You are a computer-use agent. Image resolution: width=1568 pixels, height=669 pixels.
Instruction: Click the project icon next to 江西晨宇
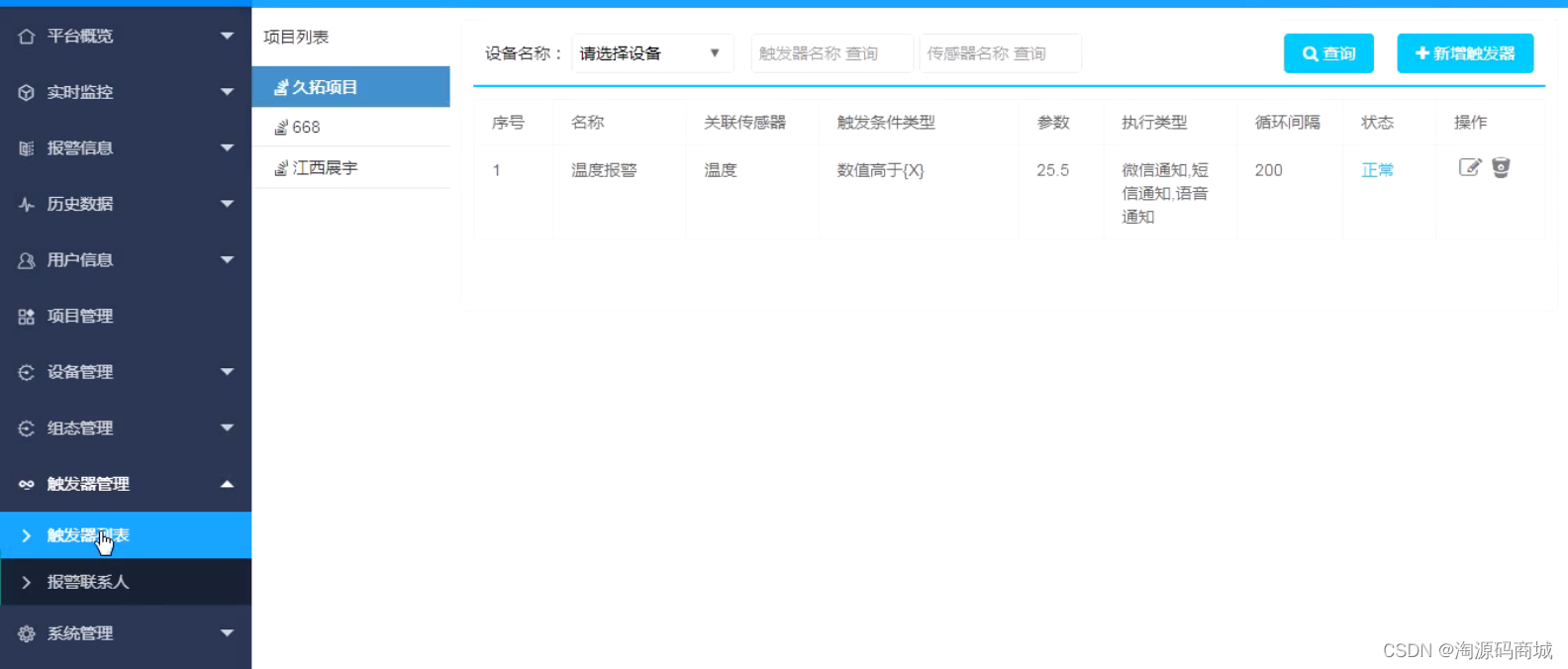(281, 168)
